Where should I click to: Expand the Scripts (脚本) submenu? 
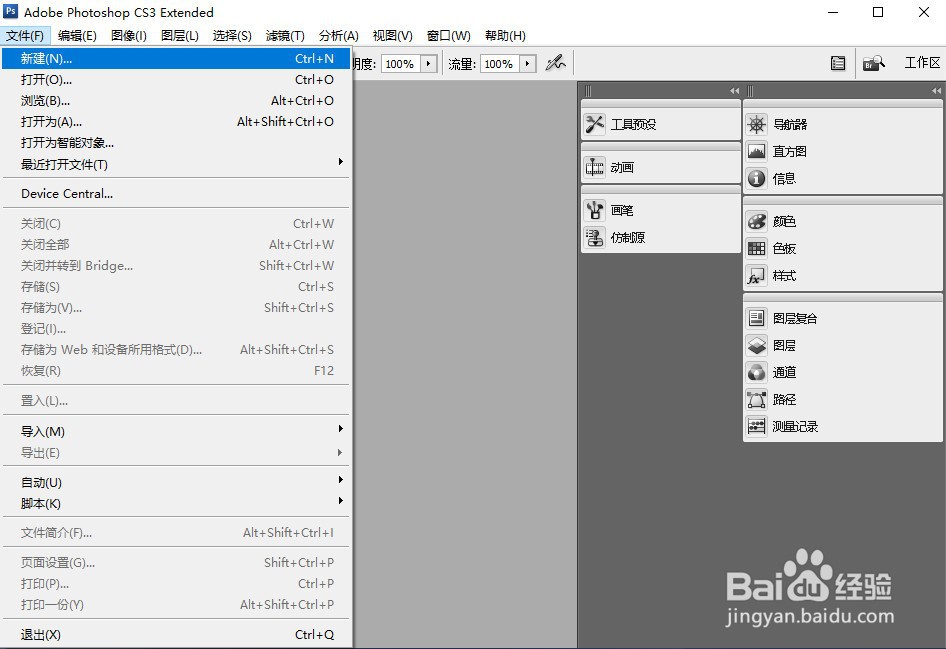pos(176,504)
